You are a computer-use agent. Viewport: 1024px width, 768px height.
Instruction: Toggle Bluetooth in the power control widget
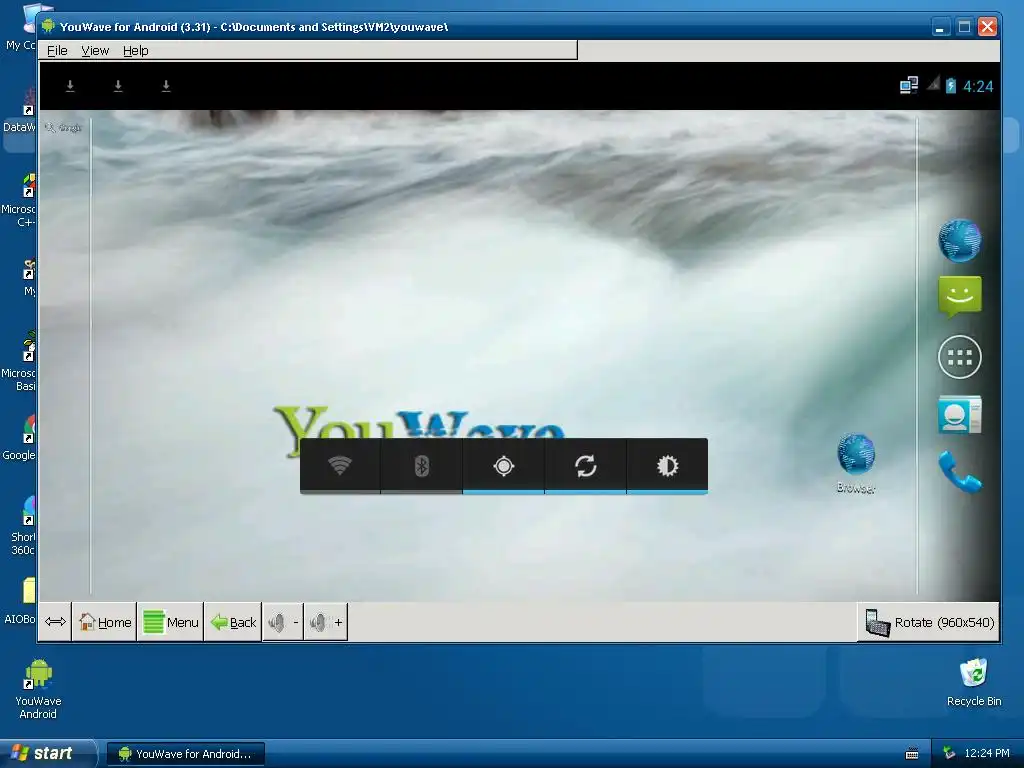pos(422,466)
